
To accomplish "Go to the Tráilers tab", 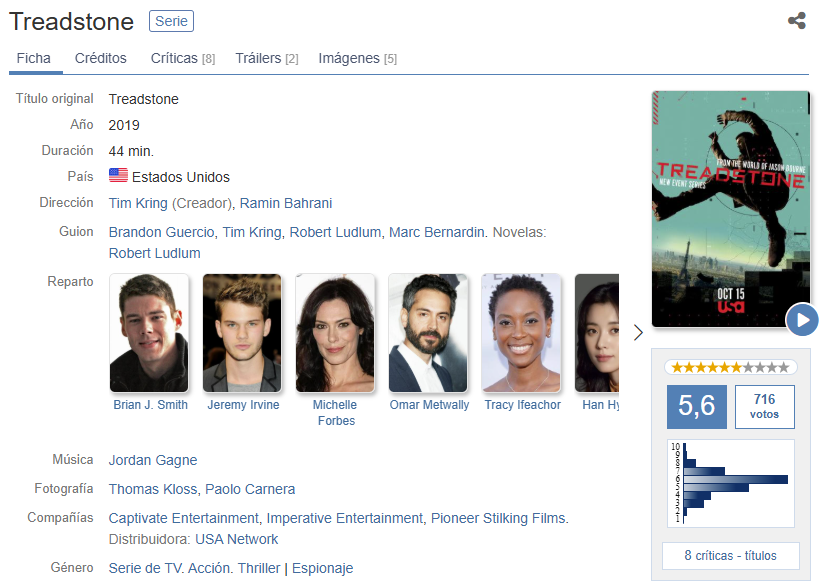I will pos(267,58).
